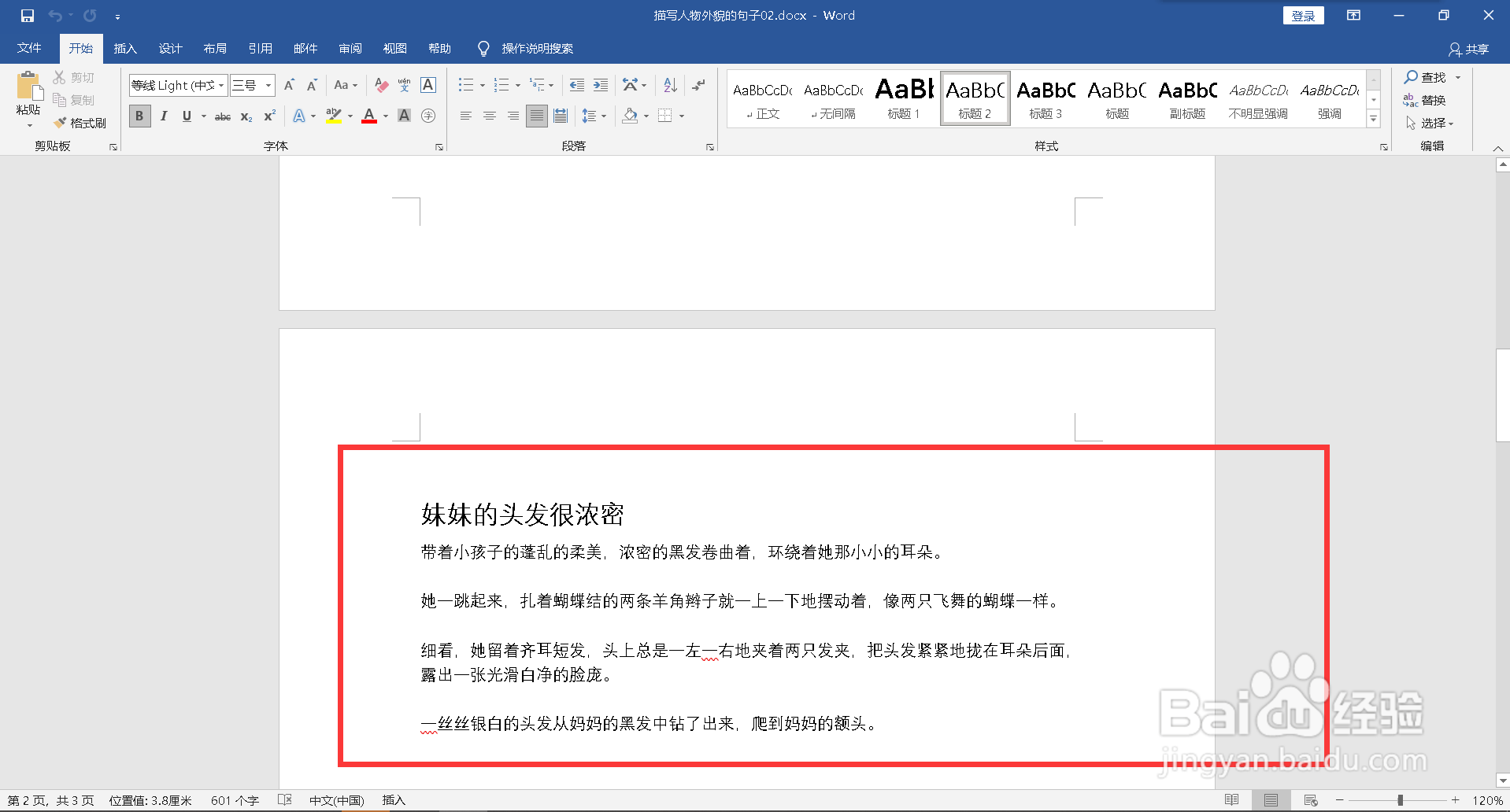Switch to the 视图 ribbon tab
Viewport: 1510px width, 812px height.
[394, 48]
